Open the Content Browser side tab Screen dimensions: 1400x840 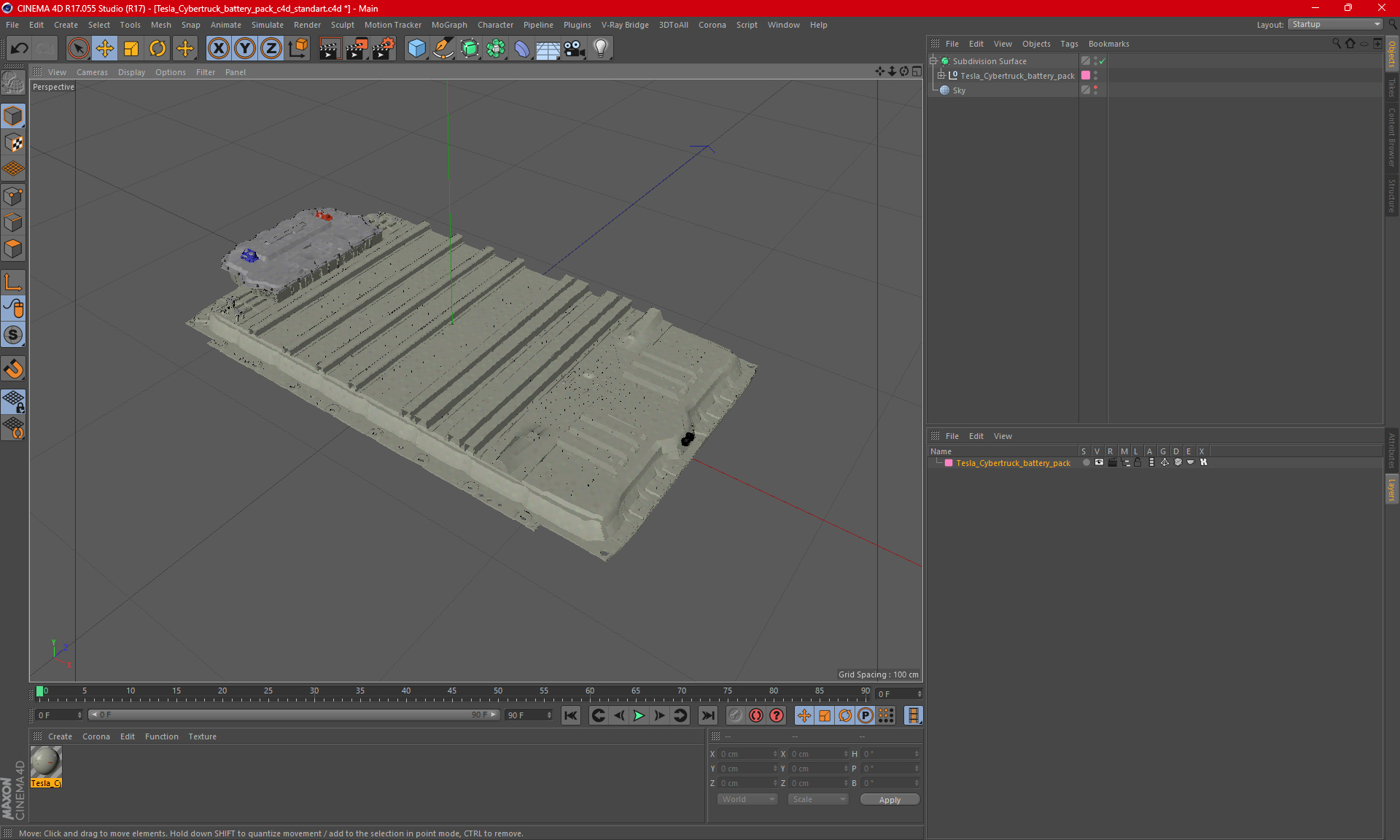click(x=1392, y=137)
